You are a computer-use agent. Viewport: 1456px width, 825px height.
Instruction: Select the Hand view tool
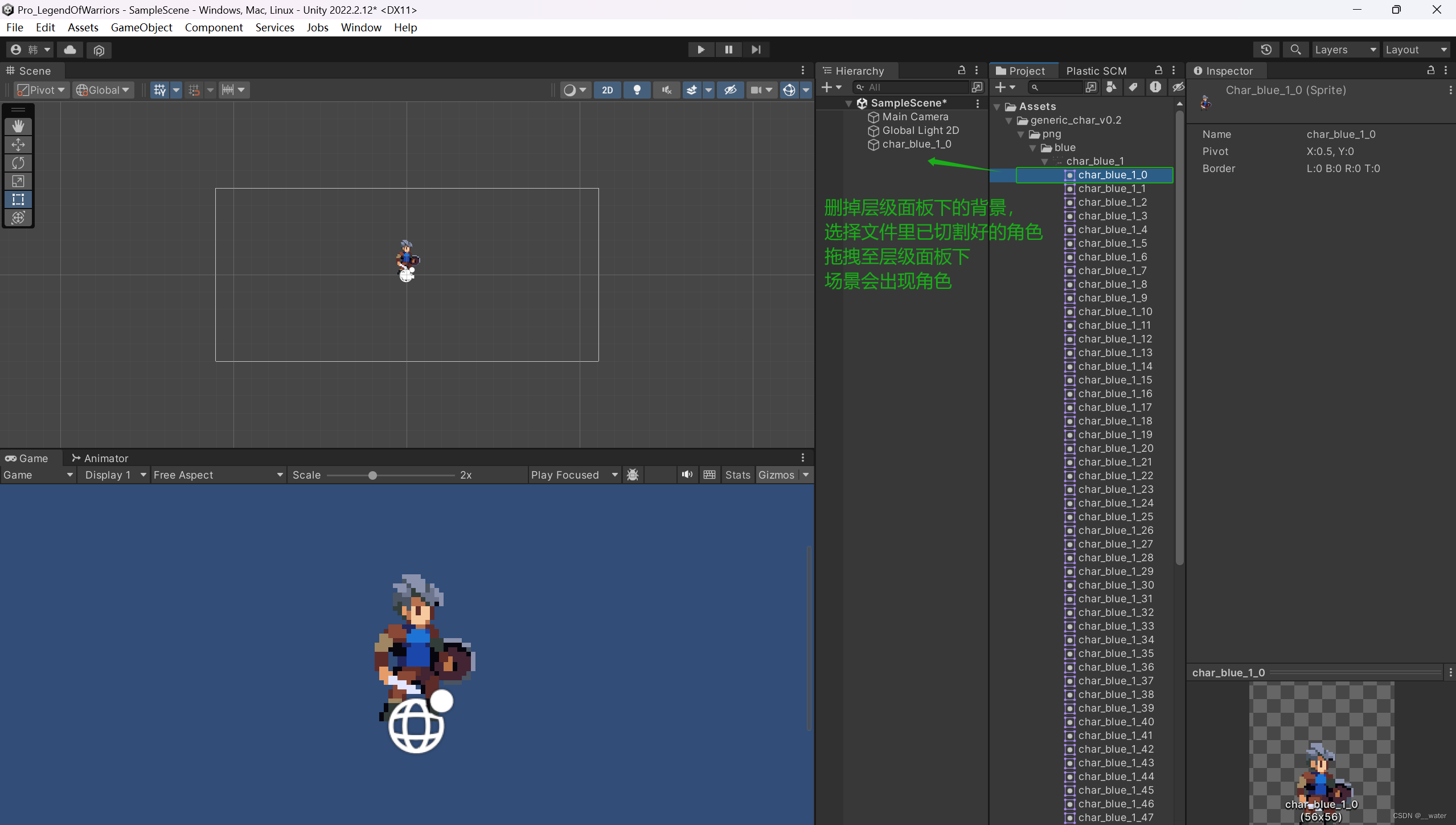tap(18, 126)
